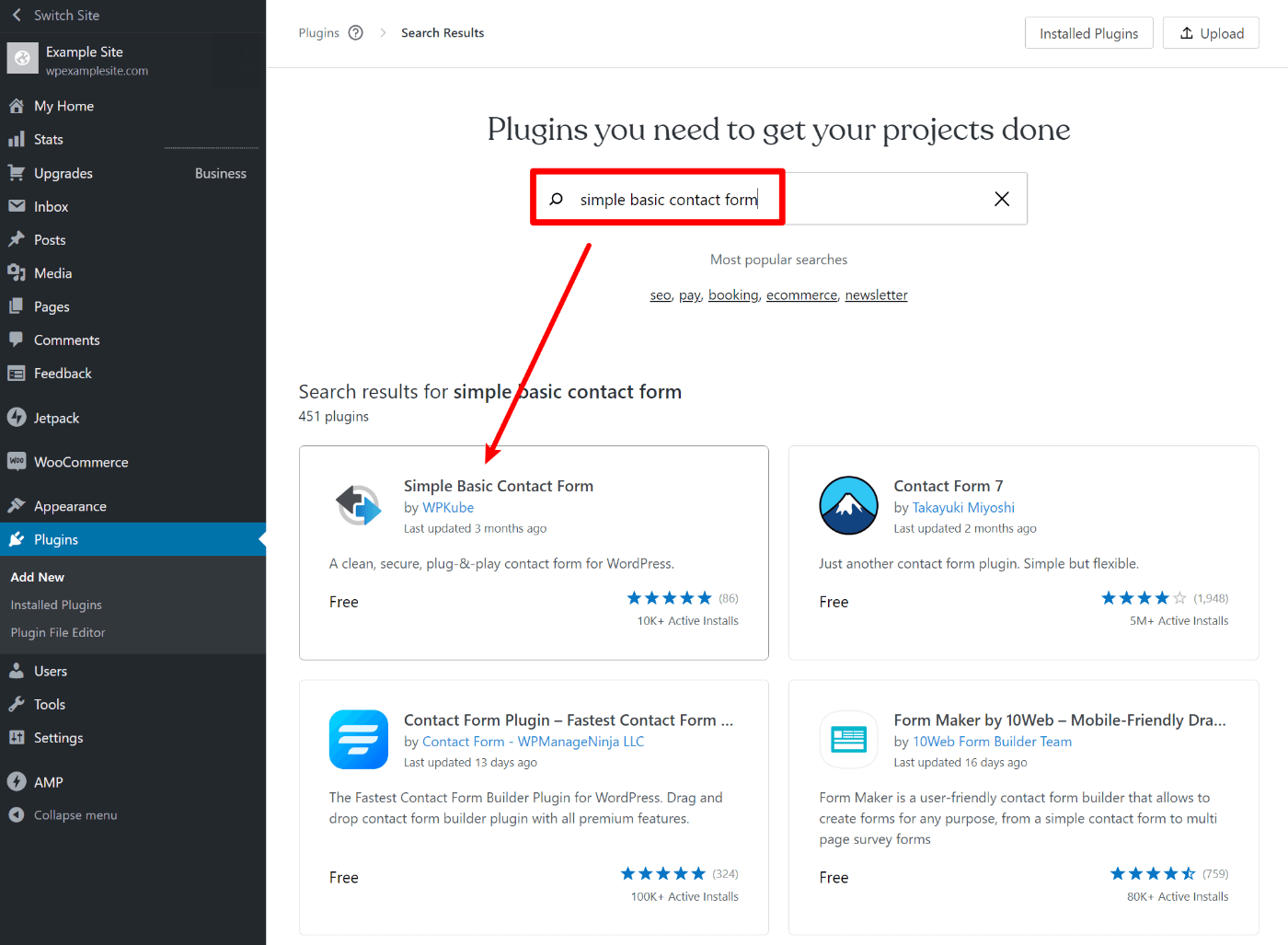1288x945 pixels.
Task: Click the Inbox envelope icon
Action: click(17, 206)
